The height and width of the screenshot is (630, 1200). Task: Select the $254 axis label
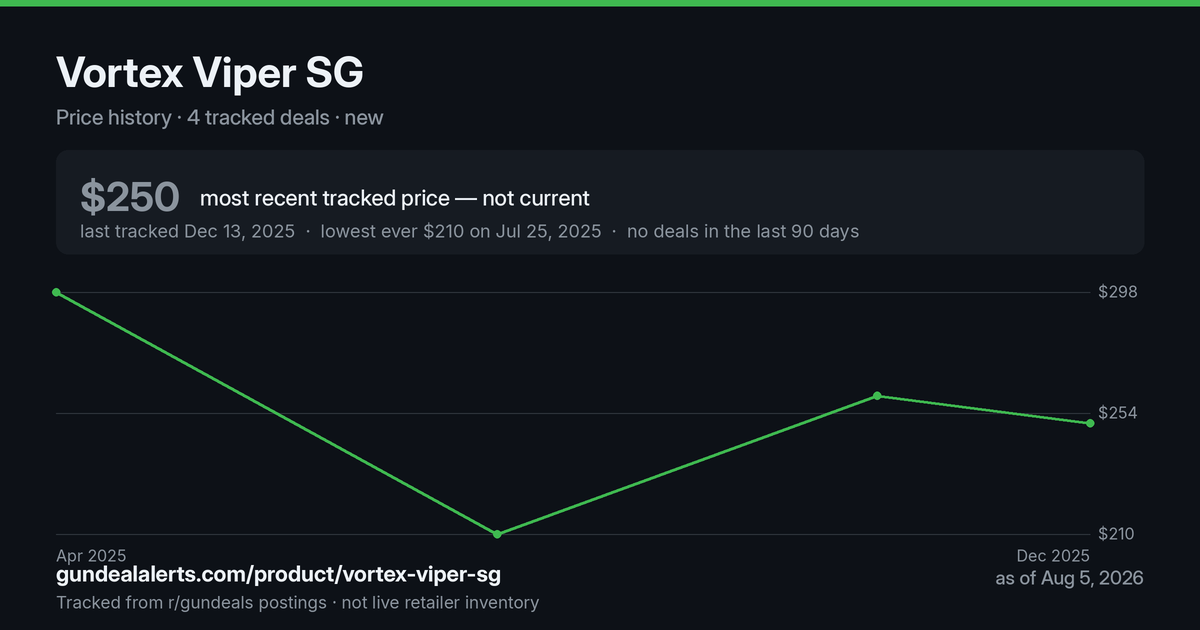[1117, 413]
